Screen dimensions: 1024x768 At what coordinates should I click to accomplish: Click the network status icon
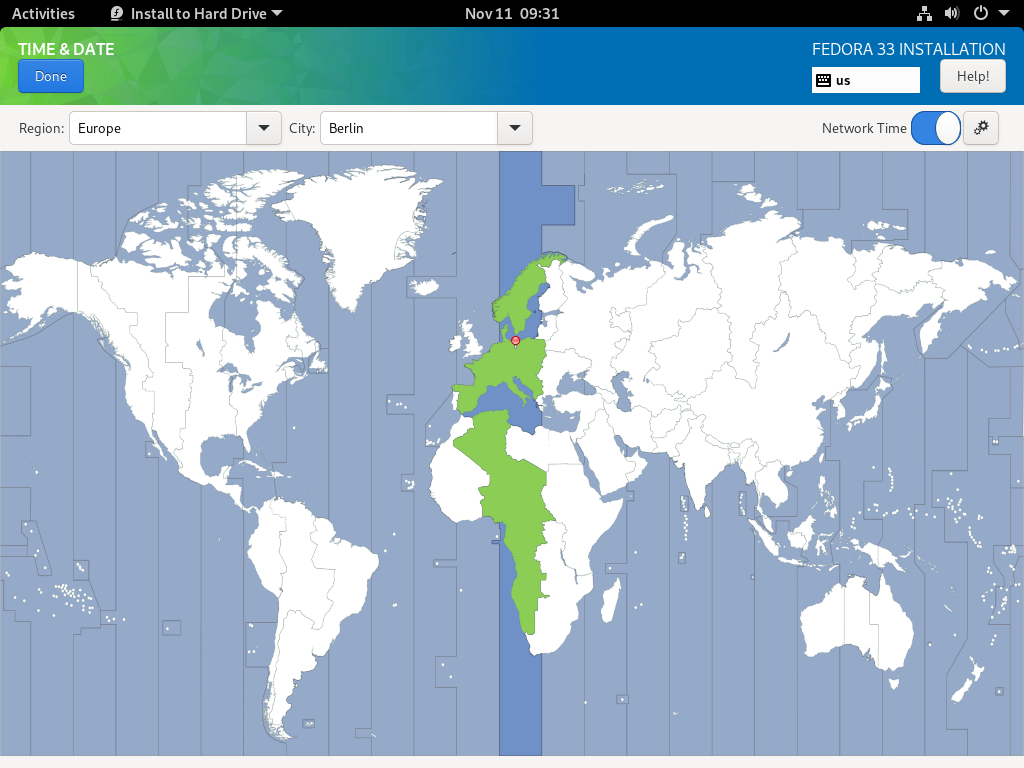coord(924,14)
